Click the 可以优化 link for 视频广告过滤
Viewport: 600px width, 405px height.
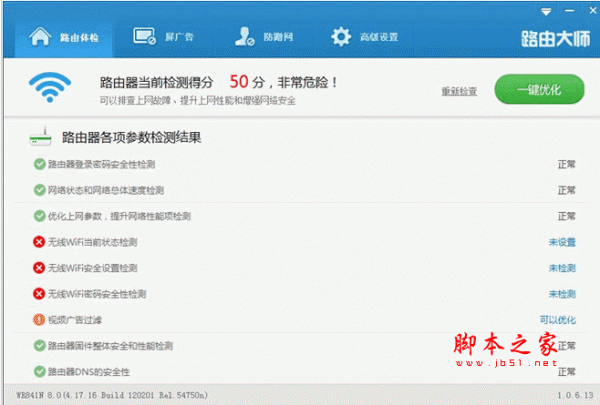pyautogui.click(x=558, y=320)
